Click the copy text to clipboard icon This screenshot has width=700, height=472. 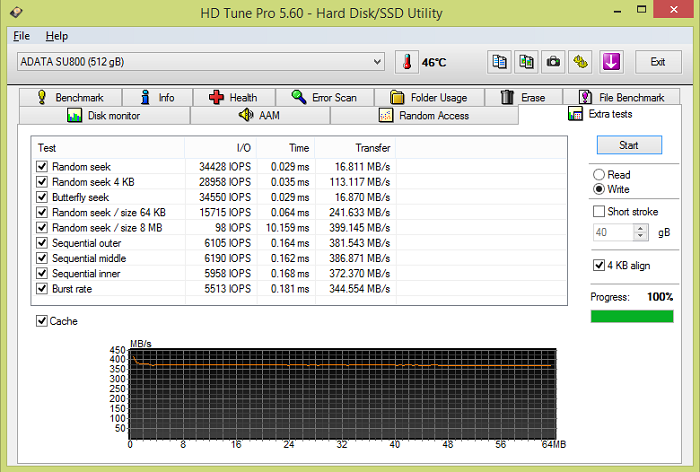point(500,62)
